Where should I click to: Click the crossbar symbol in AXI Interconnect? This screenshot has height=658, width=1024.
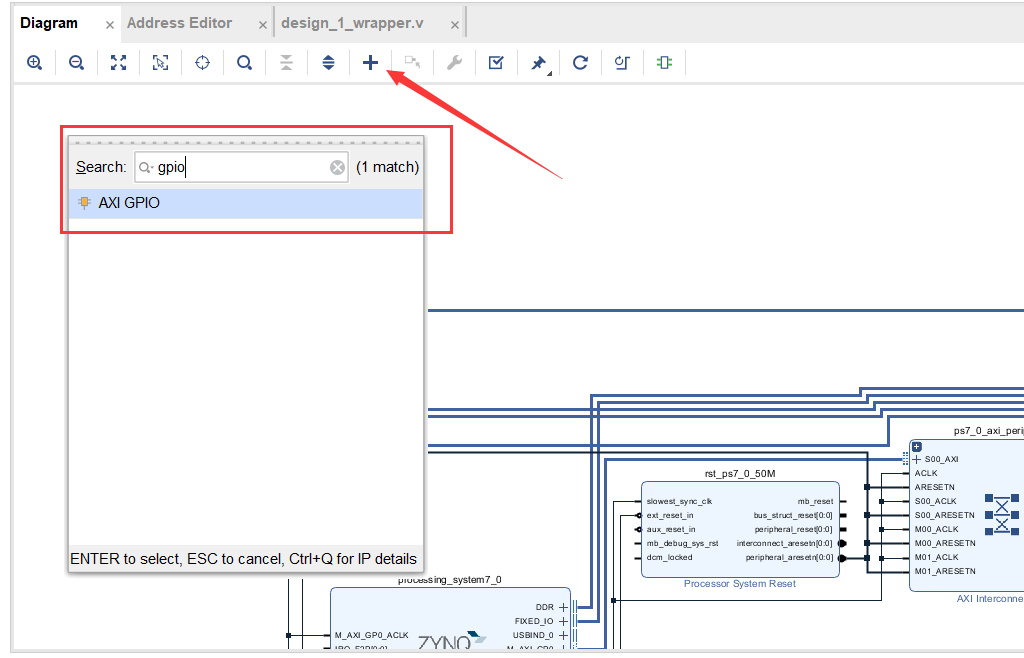[x=1002, y=515]
